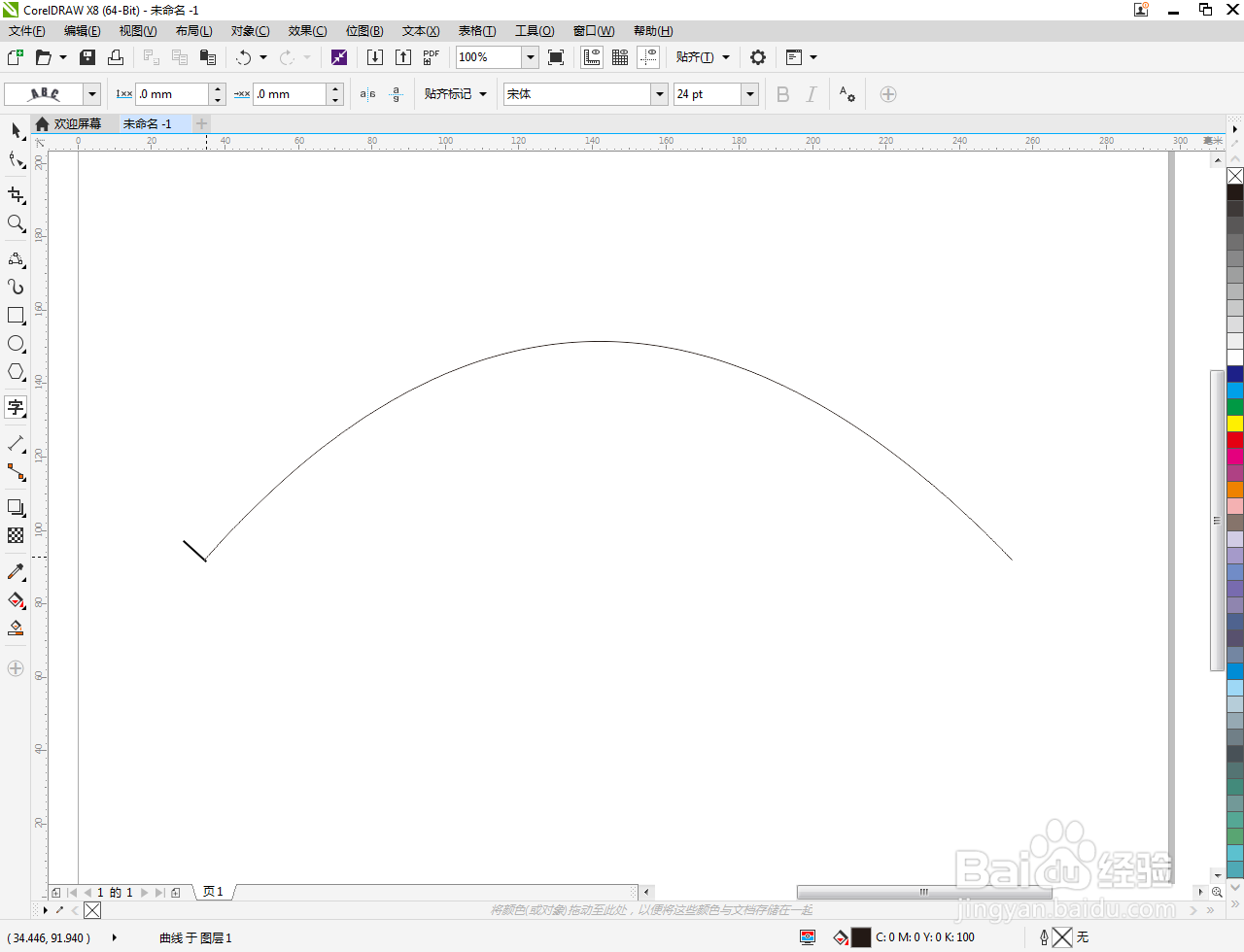Open the 24 pt font size dropdown

750,94
